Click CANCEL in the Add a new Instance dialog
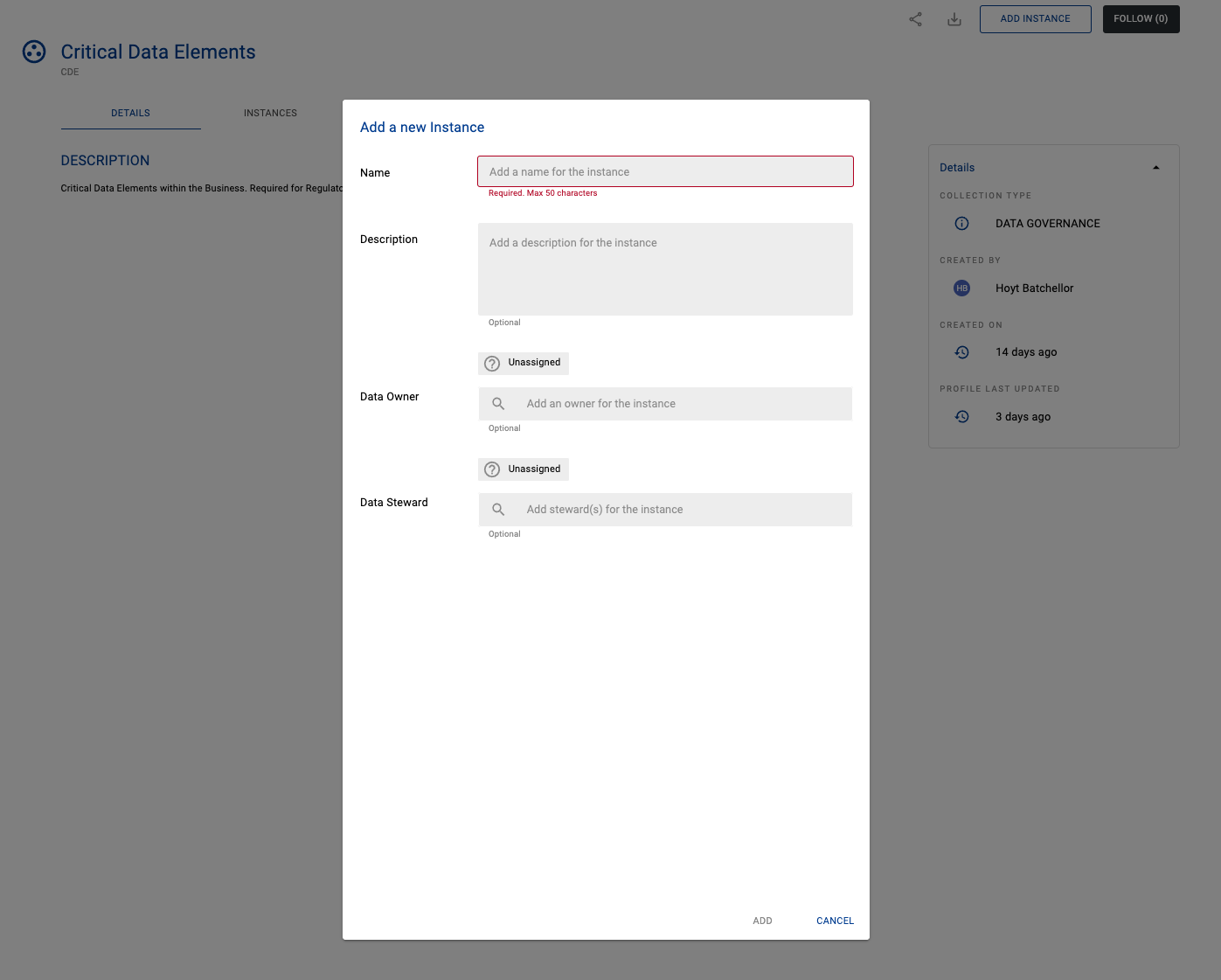This screenshot has width=1221, height=980. [835, 921]
